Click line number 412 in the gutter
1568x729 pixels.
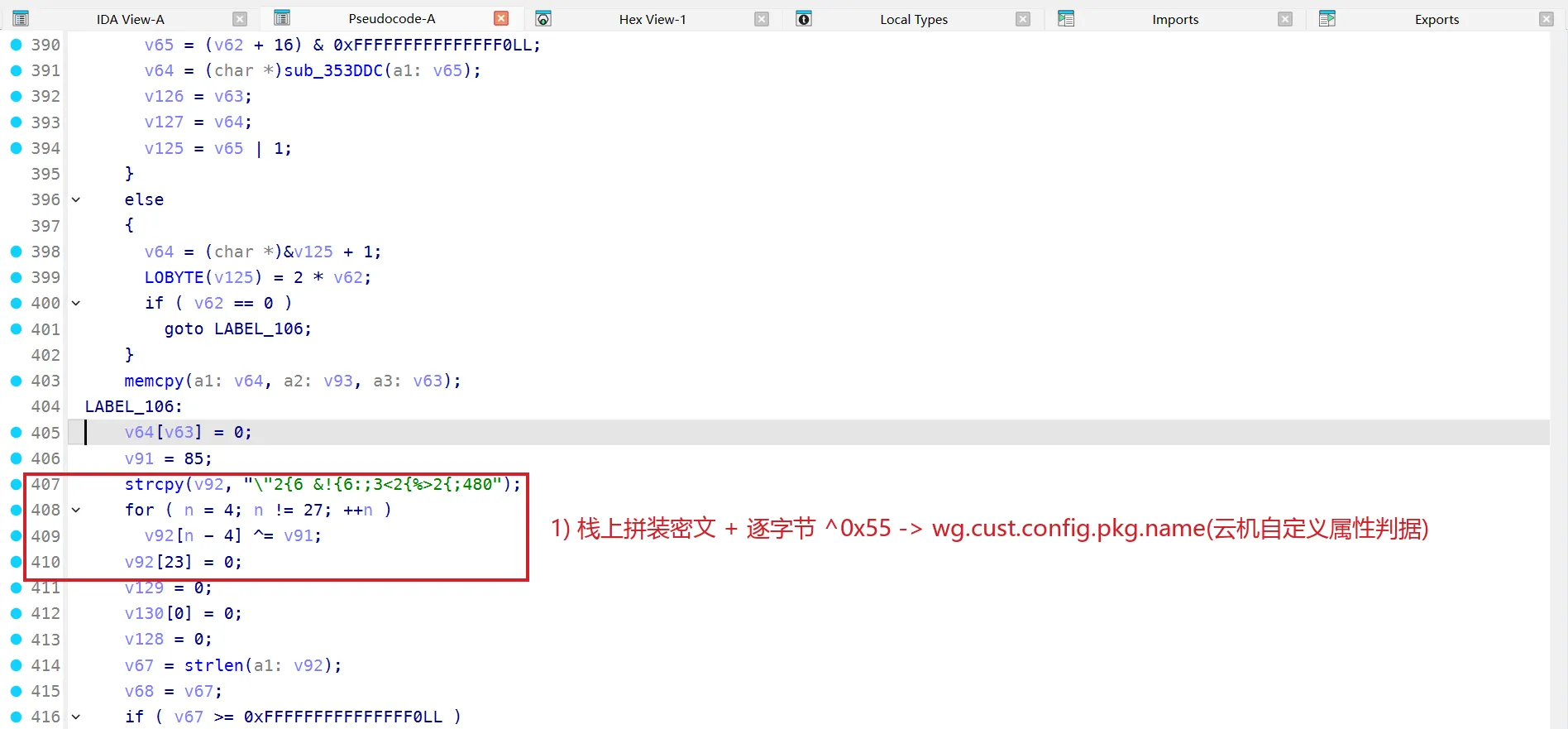[45, 613]
